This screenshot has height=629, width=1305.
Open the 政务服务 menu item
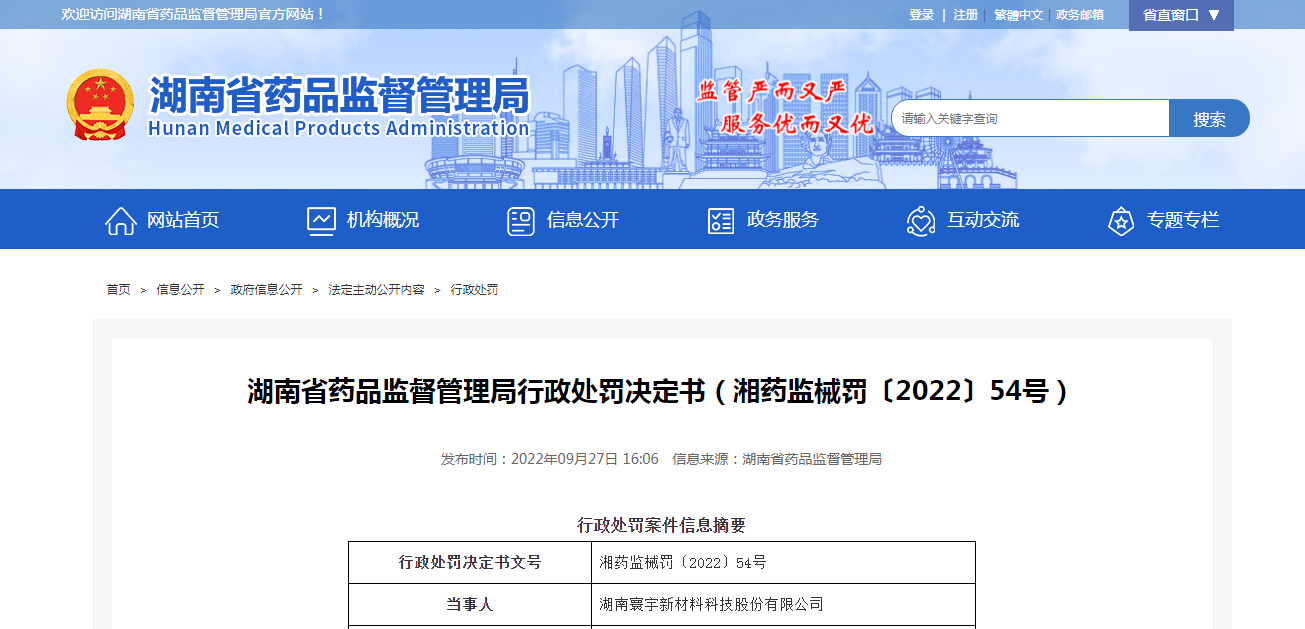pos(783,220)
